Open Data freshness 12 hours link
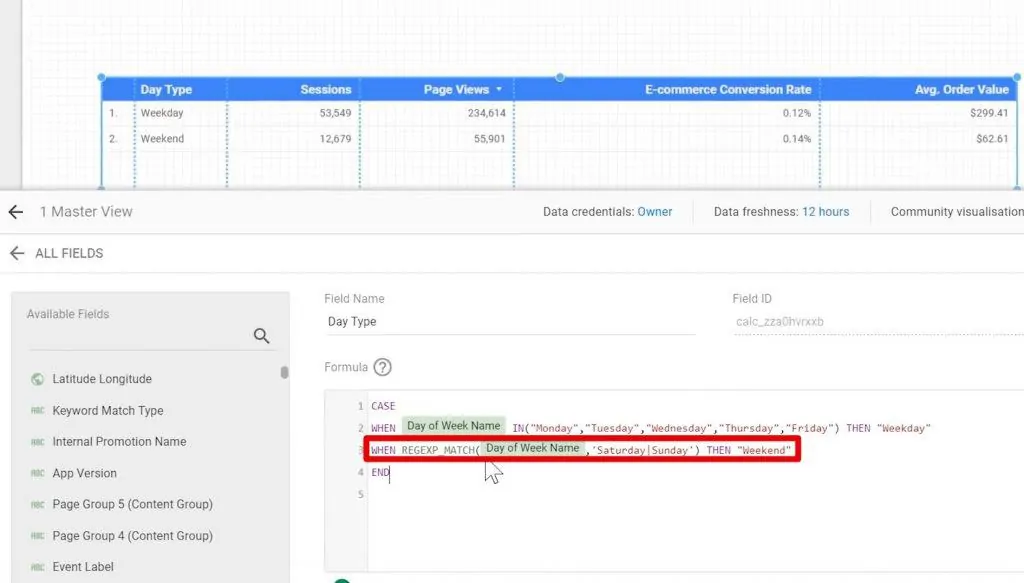This screenshot has height=583, width=1024. point(825,212)
